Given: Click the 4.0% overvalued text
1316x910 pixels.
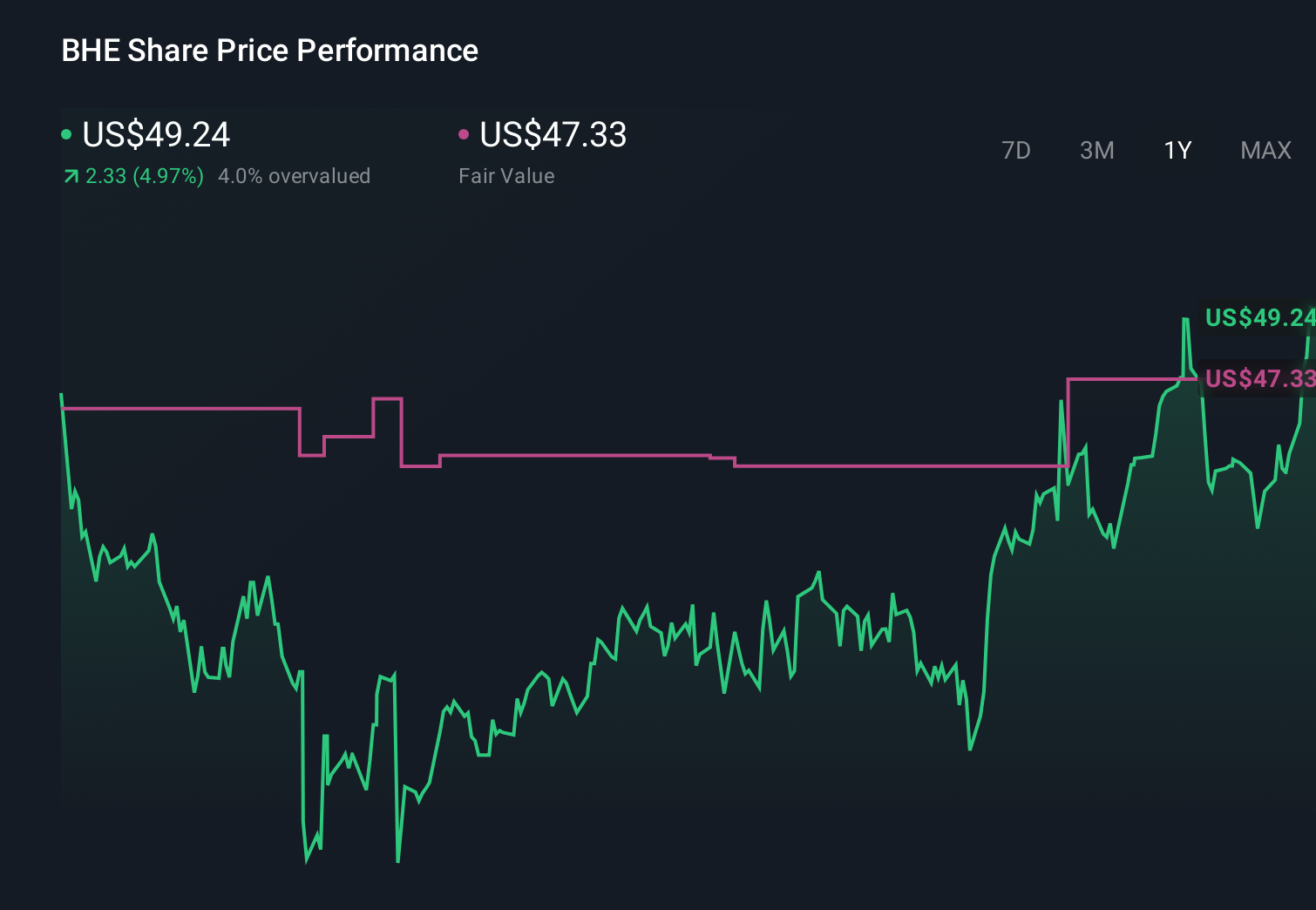Looking at the screenshot, I should tap(294, 176).
